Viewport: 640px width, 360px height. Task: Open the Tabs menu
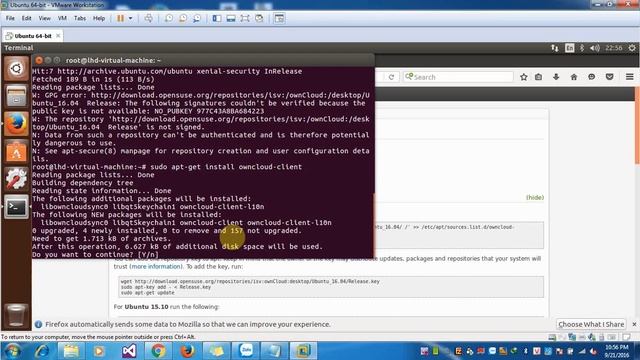coord(80,18)
